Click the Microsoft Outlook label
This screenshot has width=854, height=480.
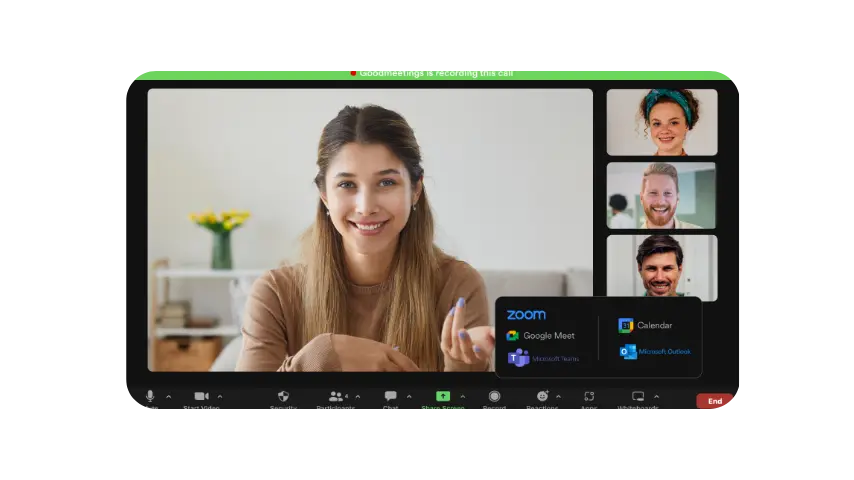pyautogui.click(x=665, y=351)
